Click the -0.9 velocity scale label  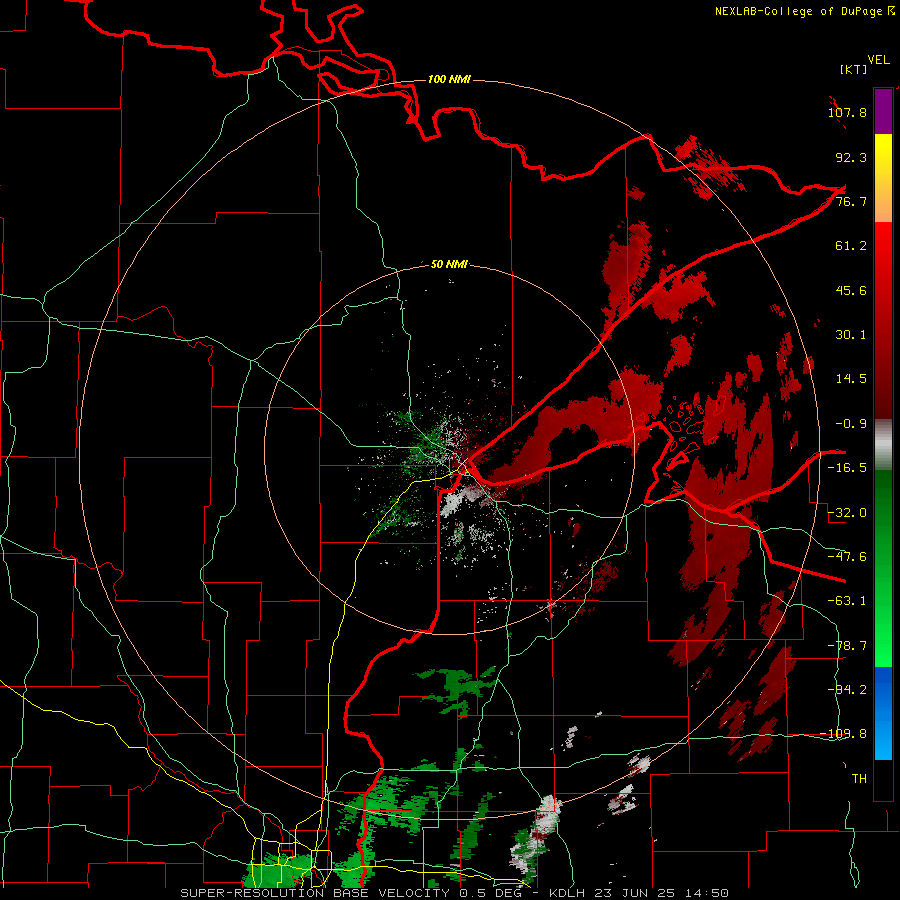[x=851, y=424]
